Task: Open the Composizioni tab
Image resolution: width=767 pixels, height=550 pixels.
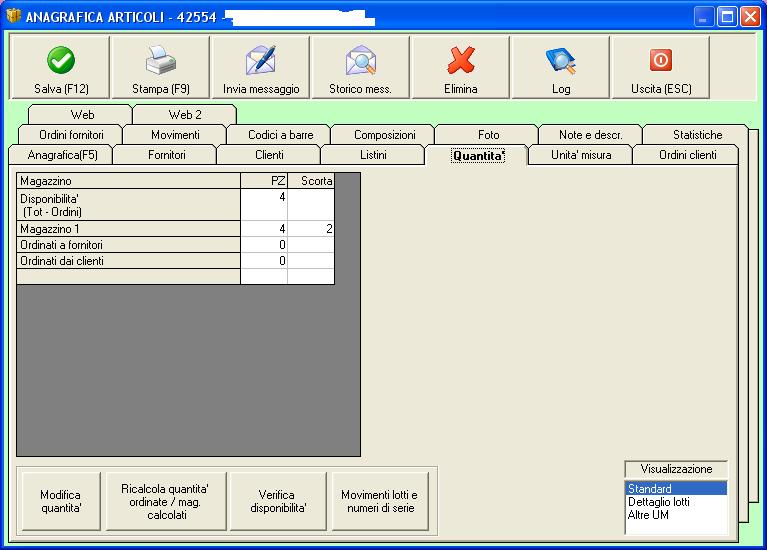Action: click(384, 135)
